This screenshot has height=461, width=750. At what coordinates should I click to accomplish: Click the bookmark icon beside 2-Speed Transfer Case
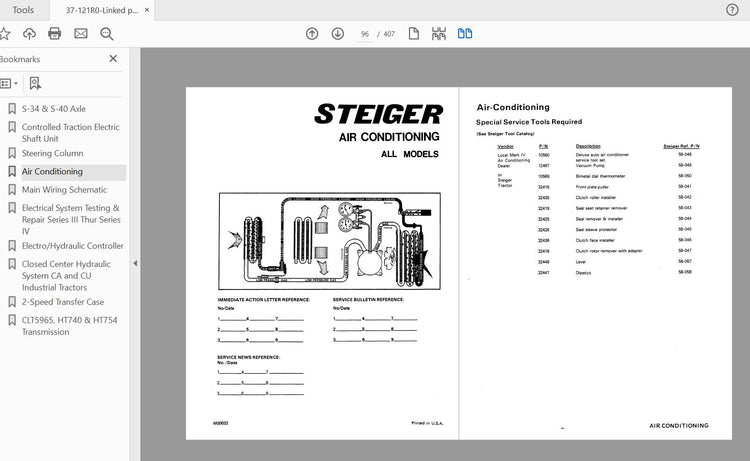[12, 302]
